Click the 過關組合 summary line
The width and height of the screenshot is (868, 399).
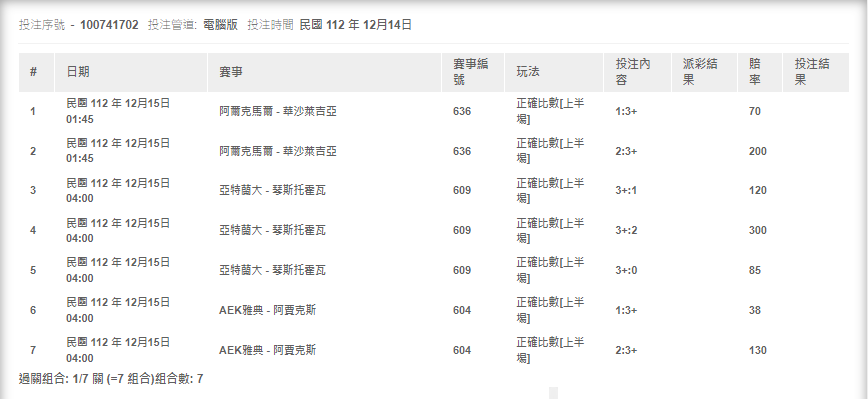(x=111, y=379)
